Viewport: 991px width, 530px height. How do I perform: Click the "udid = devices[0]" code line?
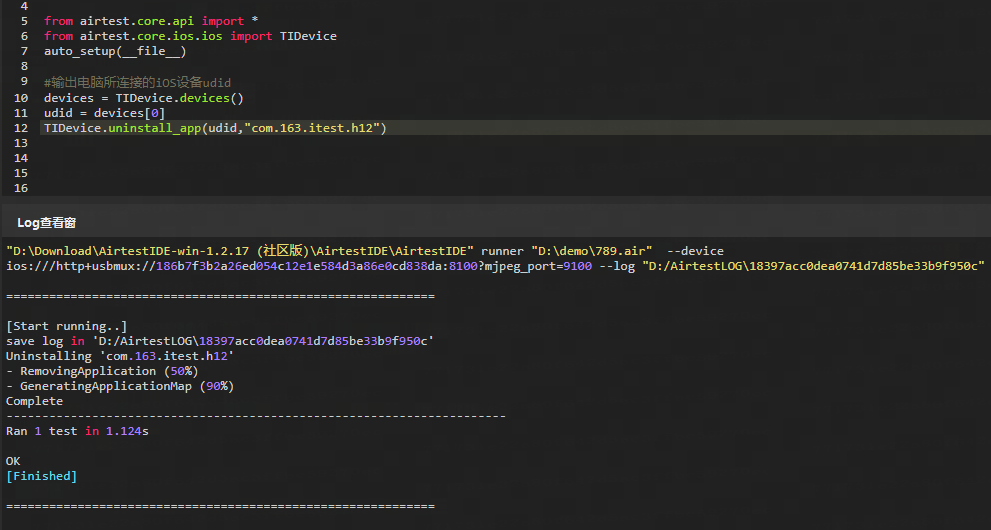click(x=104, y=113)
